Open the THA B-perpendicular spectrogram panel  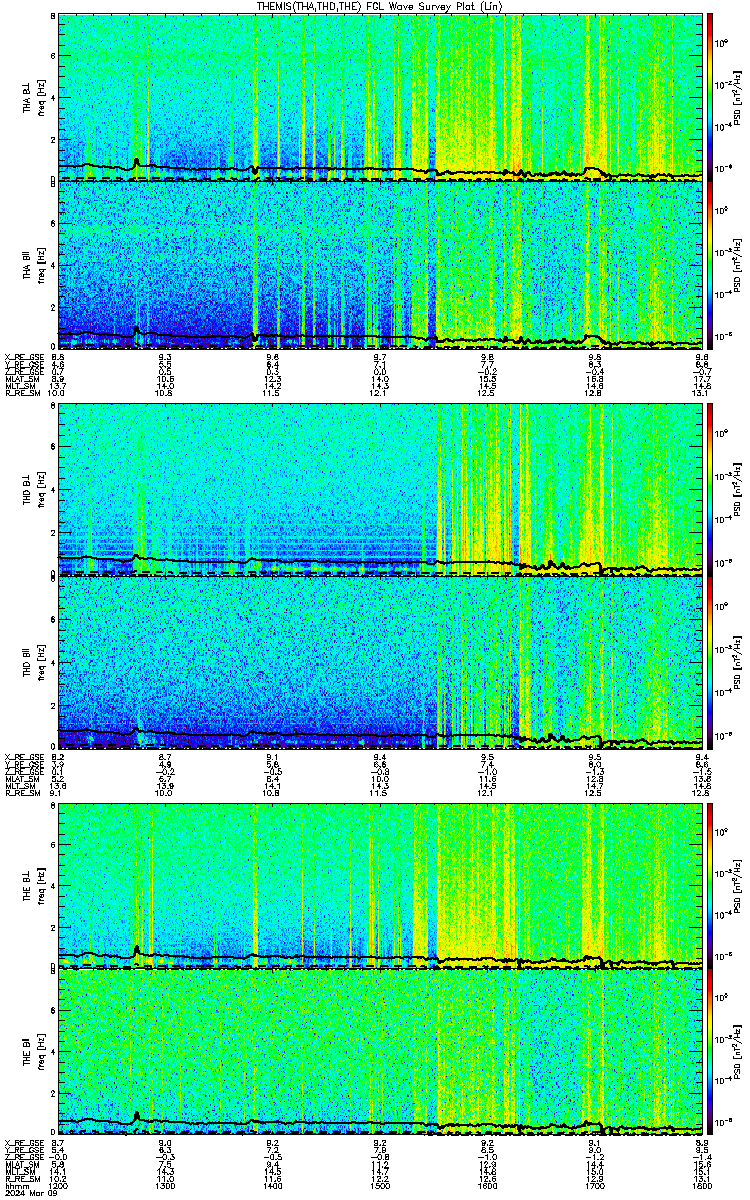(x=380, y=96)
